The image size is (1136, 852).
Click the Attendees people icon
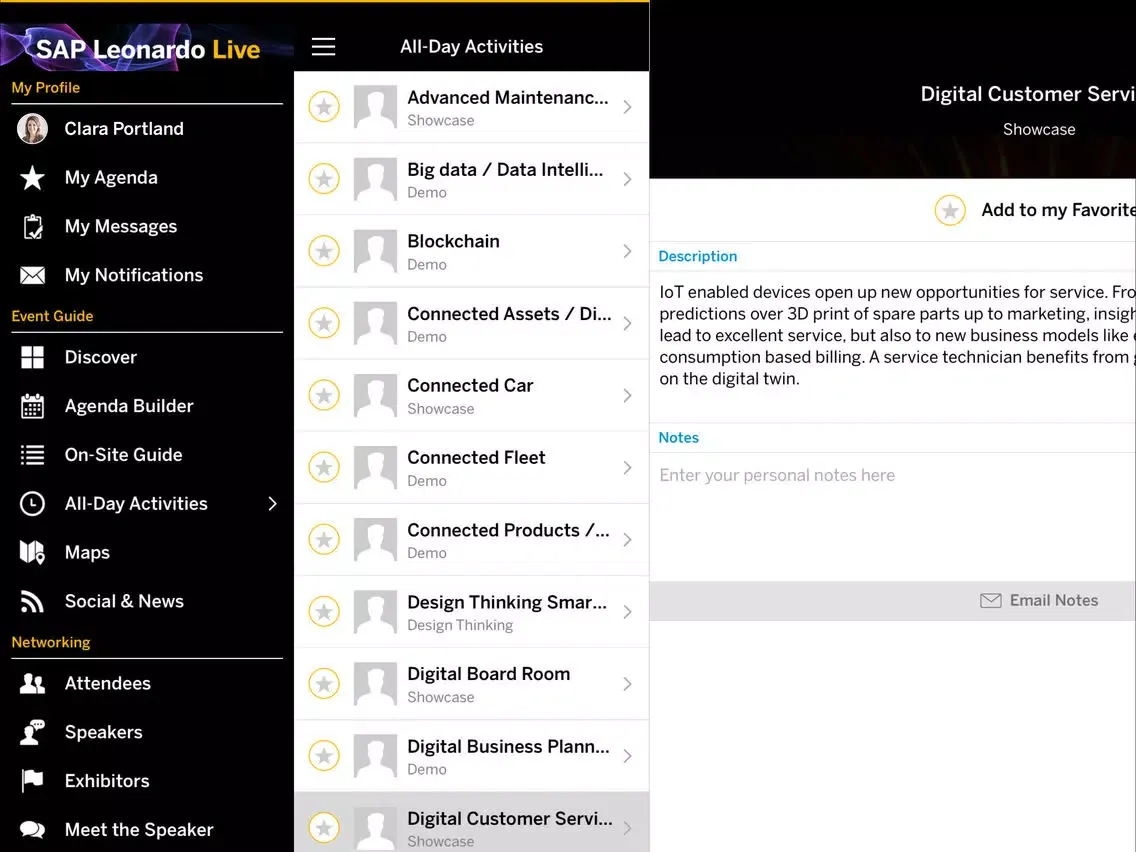32,683
